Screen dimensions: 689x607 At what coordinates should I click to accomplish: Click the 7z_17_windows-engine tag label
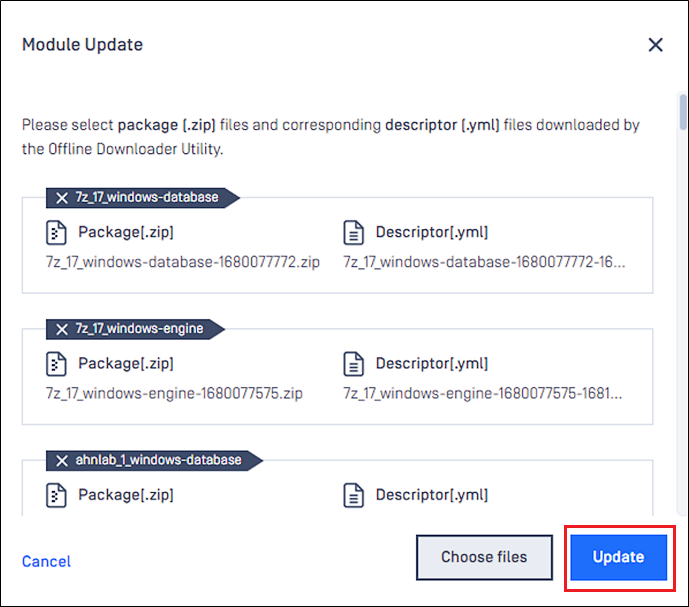pos(139,329)
